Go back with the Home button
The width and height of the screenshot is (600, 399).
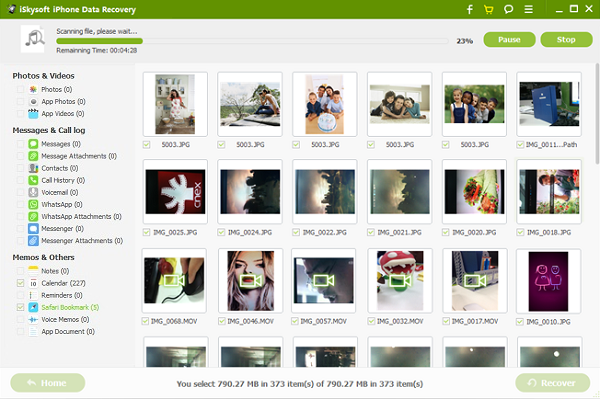tap(48, 383)
